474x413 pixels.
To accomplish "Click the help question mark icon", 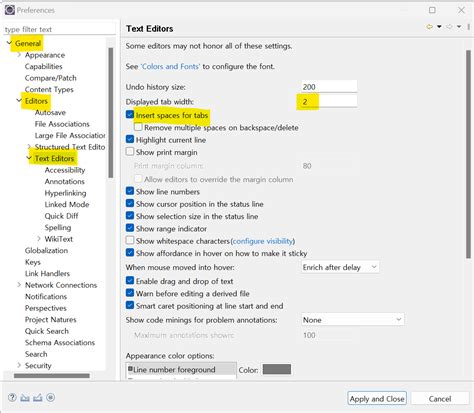I will (12, 397).
